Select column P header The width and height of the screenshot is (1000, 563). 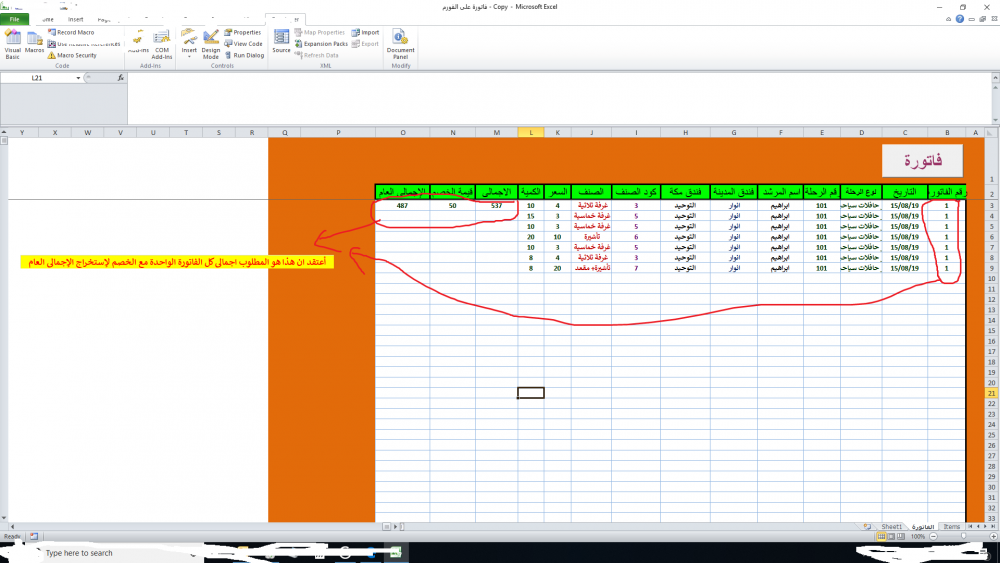338,133
